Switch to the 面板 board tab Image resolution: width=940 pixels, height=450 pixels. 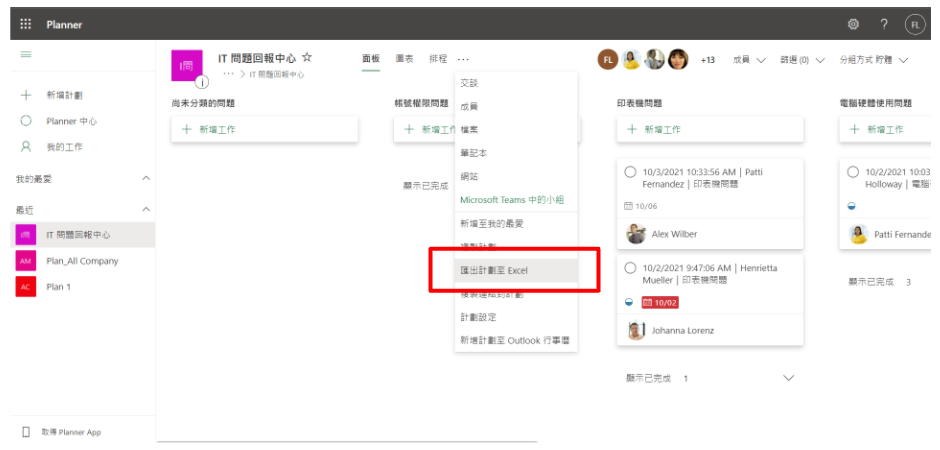[x=371, y=59]
